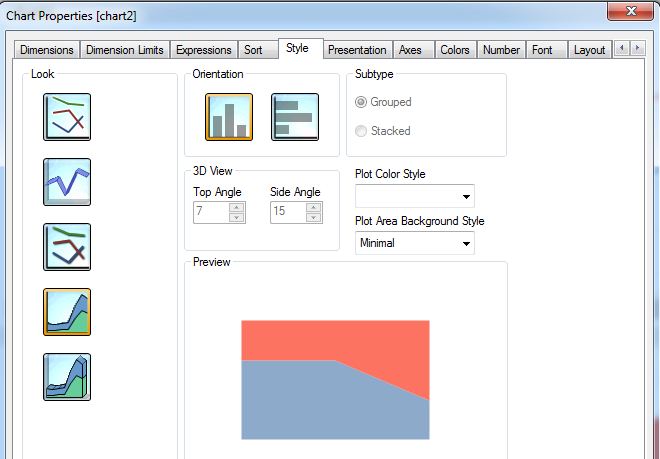This screenshot has height=459, width=660.
Task: Select the Grouped subtype radio button
Action: [362, 102]
